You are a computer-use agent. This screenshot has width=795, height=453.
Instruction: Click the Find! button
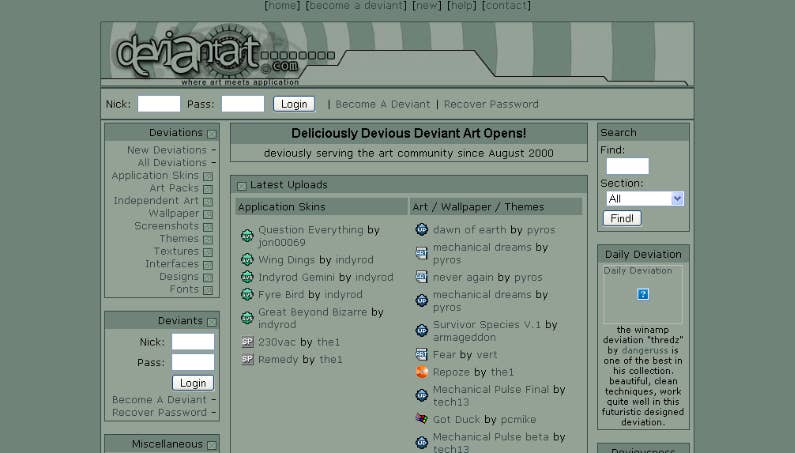pyautogui.click(x=622, y=218)
